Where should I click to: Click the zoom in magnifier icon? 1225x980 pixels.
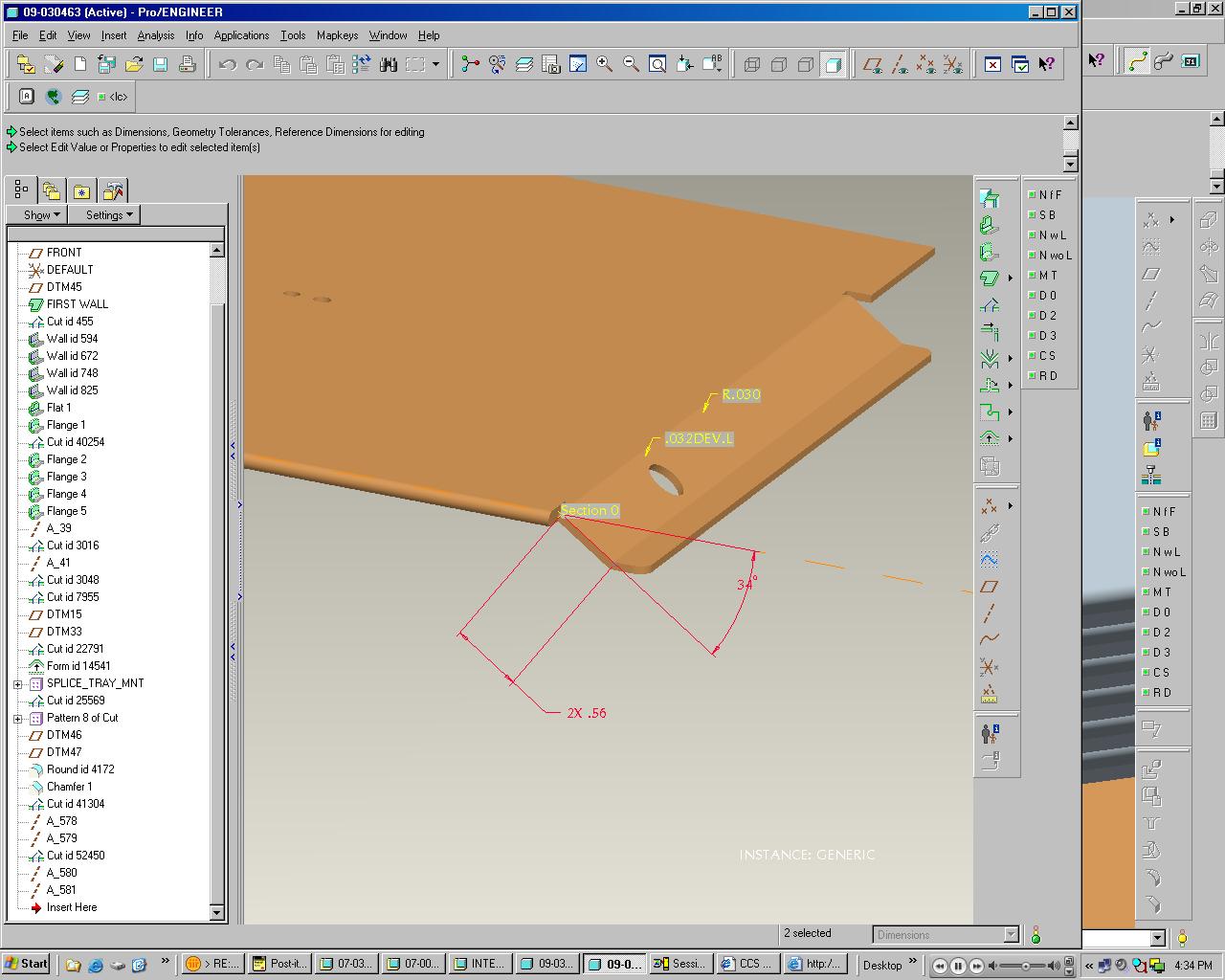[604, 64]
